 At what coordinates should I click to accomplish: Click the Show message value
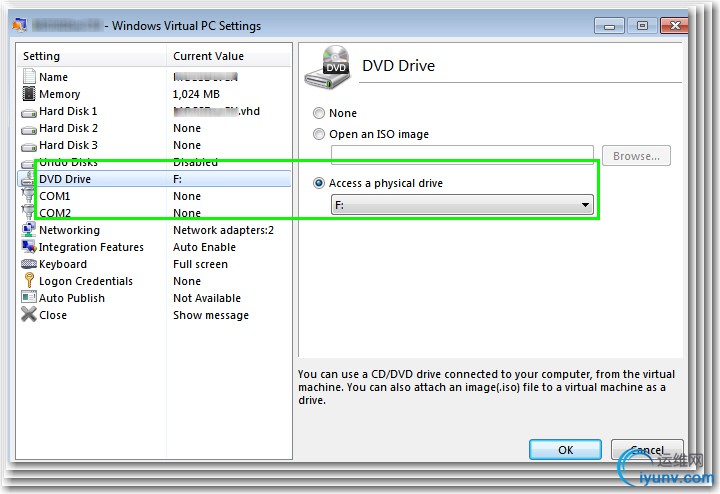[x=211, y=315]
